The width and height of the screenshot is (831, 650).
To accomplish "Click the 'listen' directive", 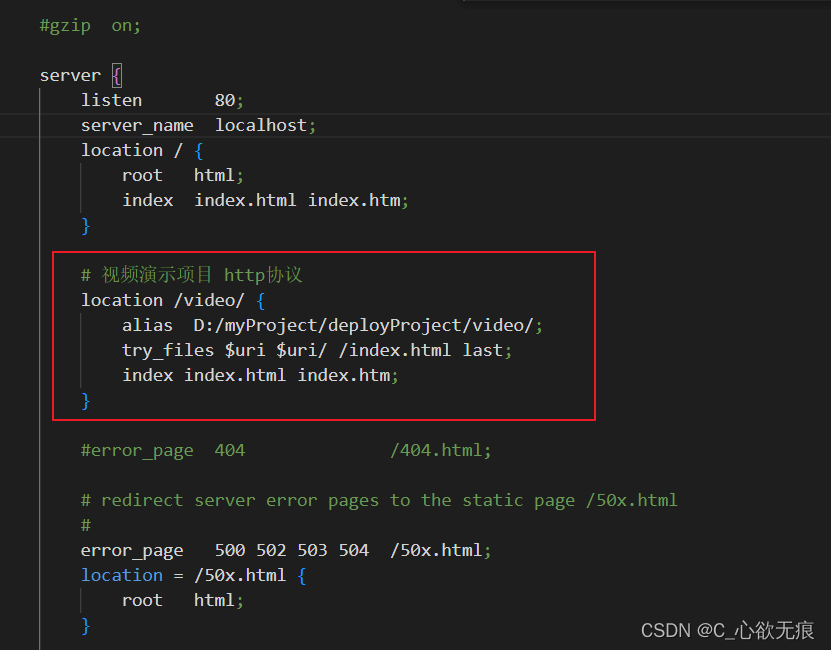I will tap(111, 100).
